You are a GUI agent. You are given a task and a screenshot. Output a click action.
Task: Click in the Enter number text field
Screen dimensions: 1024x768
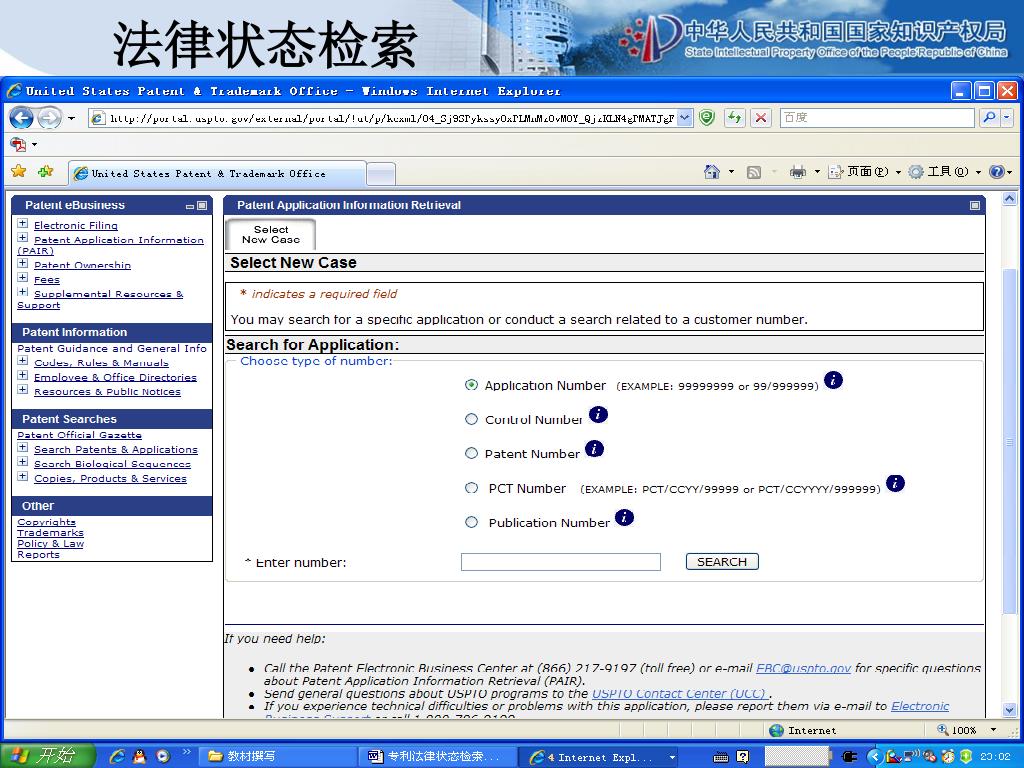point(560,562)
